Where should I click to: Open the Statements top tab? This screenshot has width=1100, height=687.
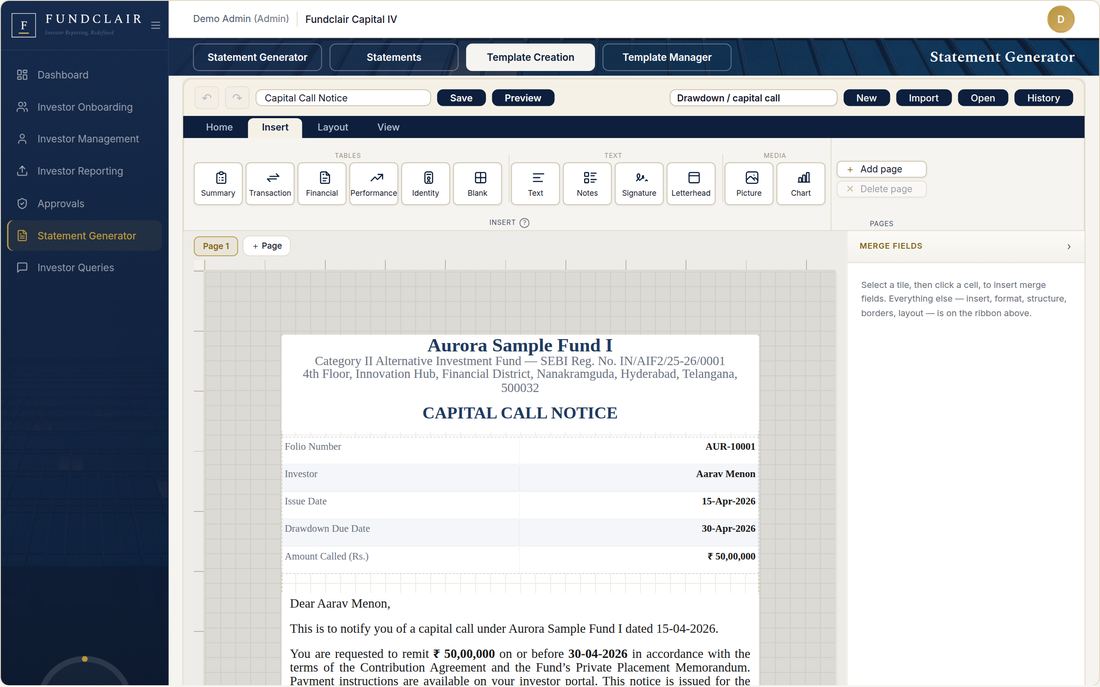click(x=394, y=58)
